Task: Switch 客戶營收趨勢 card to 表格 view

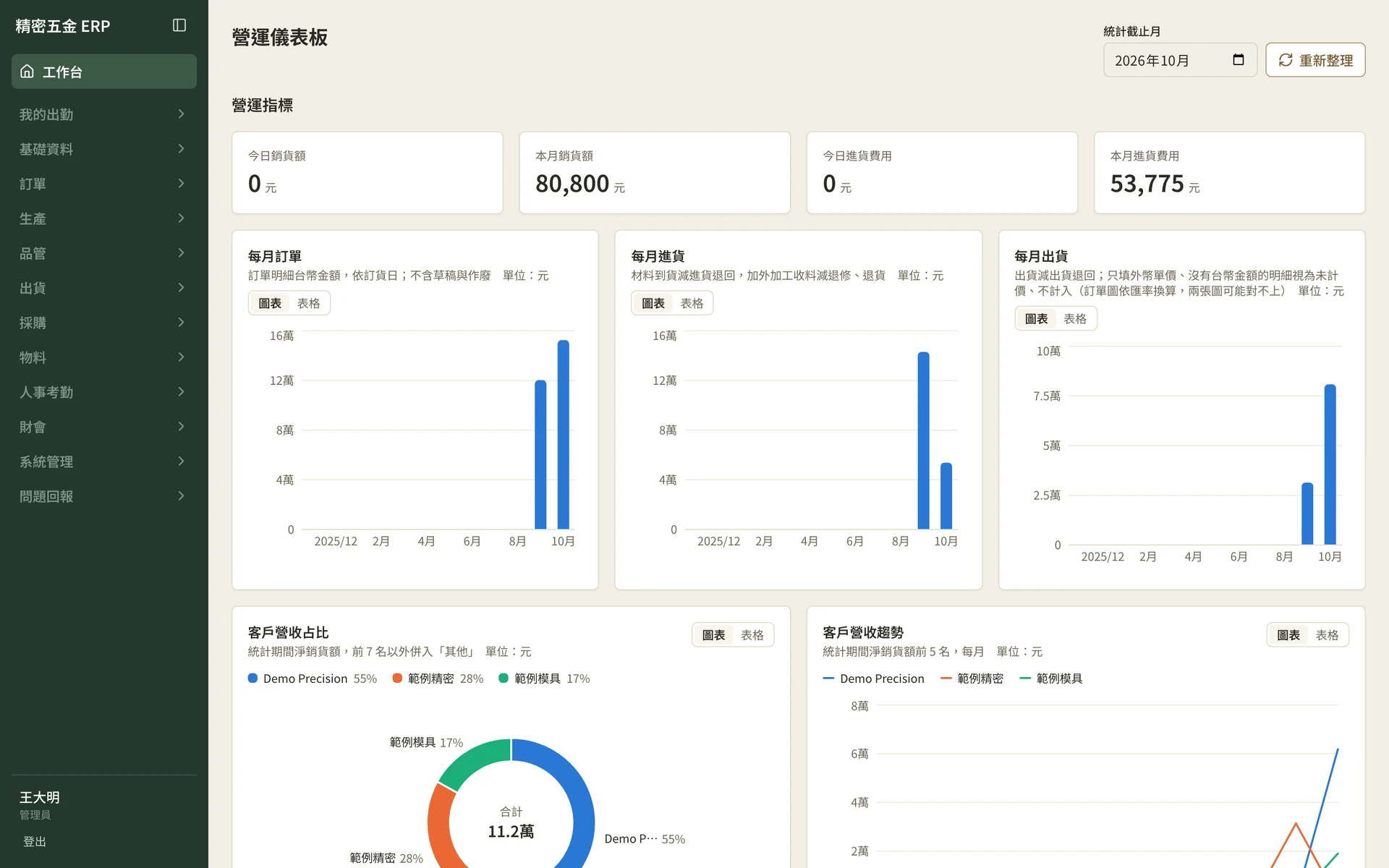Action: point(1327,634)
